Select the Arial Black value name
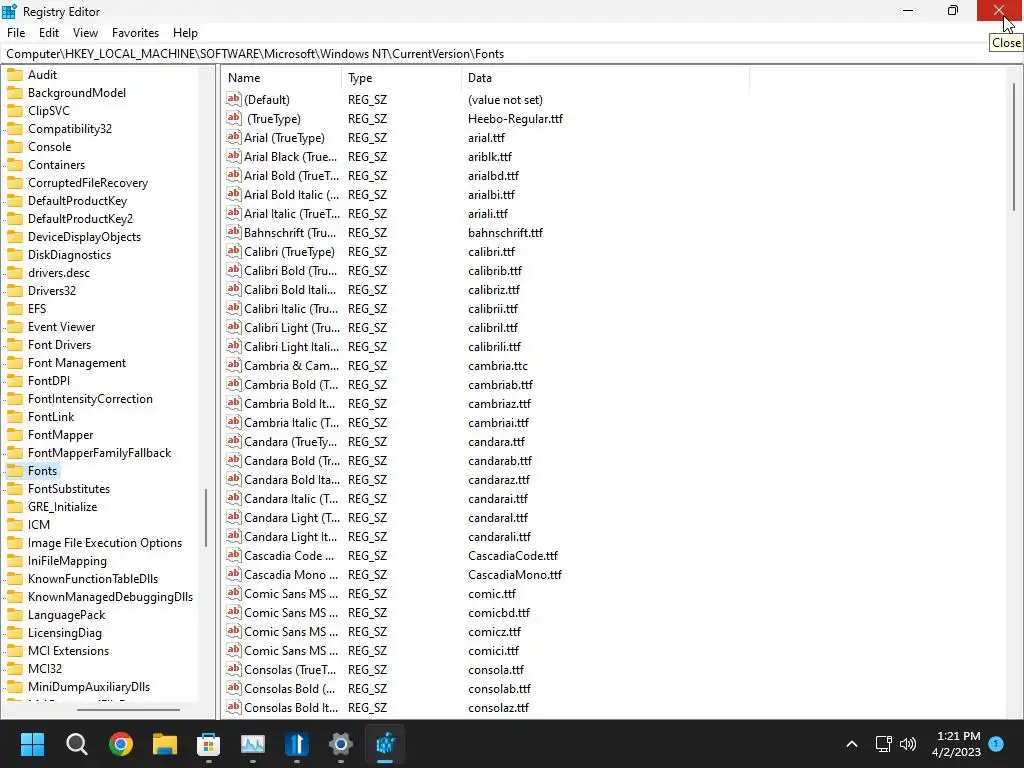The image size is (1024, 768). tap(291, 157)
